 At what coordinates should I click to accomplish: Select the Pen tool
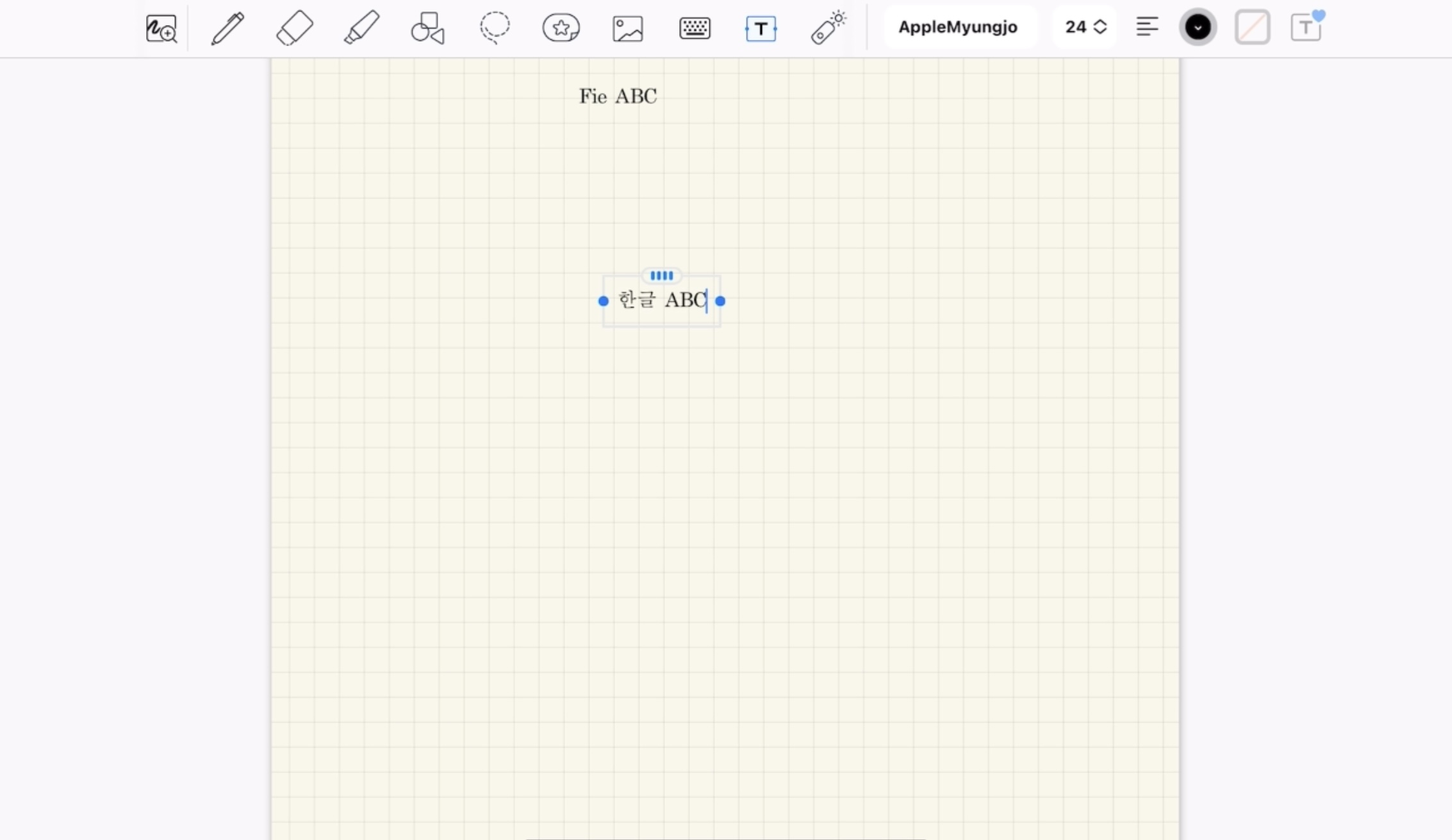click(x=227, y=28)
